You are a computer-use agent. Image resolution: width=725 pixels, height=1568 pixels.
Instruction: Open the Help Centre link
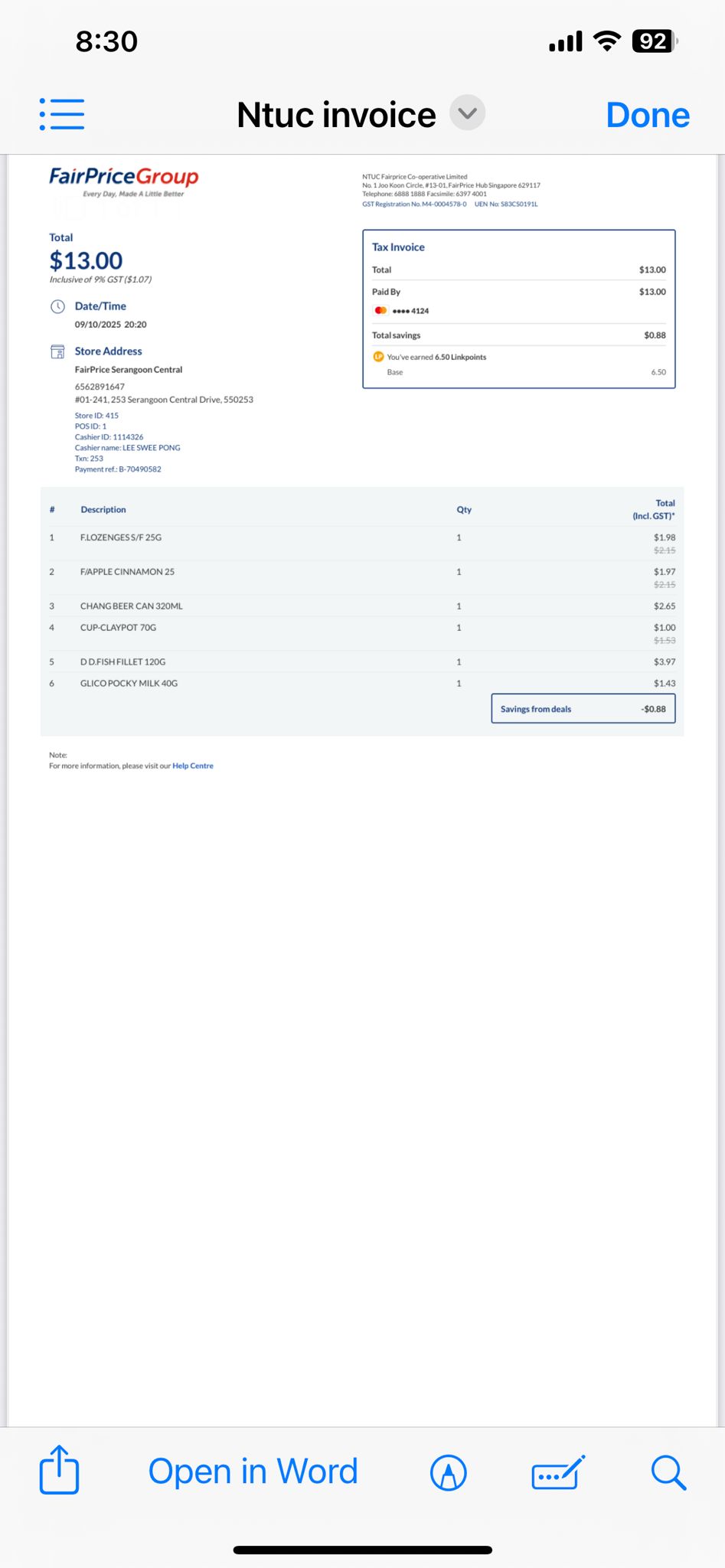click(193, 766)
